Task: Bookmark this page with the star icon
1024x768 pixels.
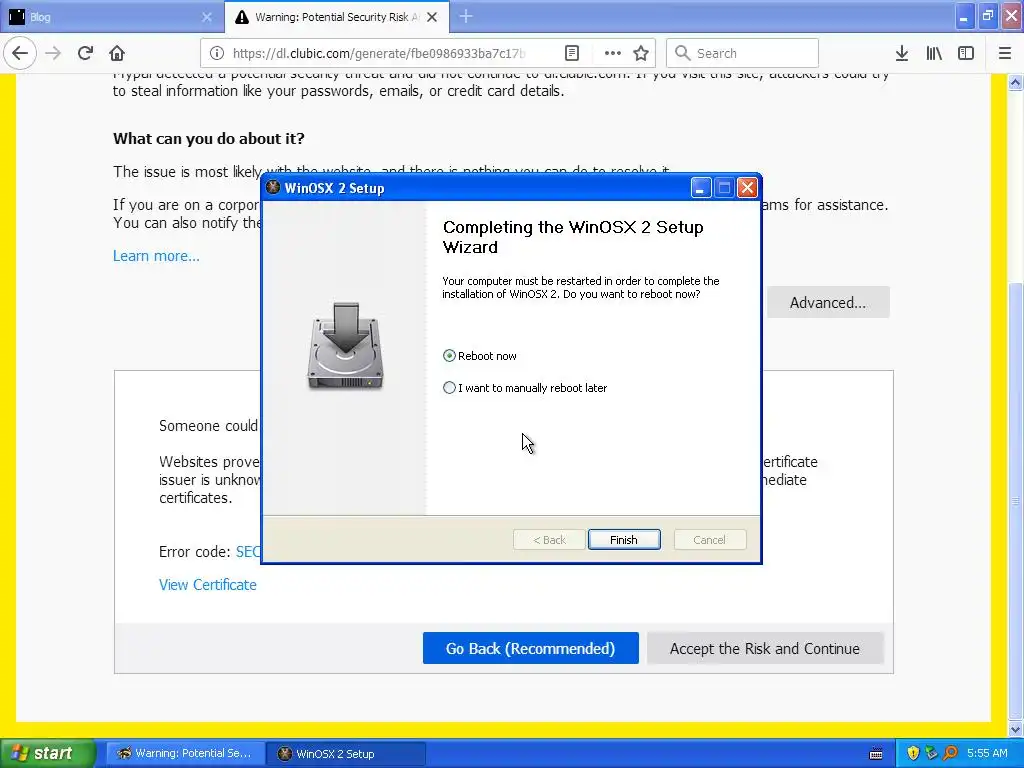Action: (641, 53)
